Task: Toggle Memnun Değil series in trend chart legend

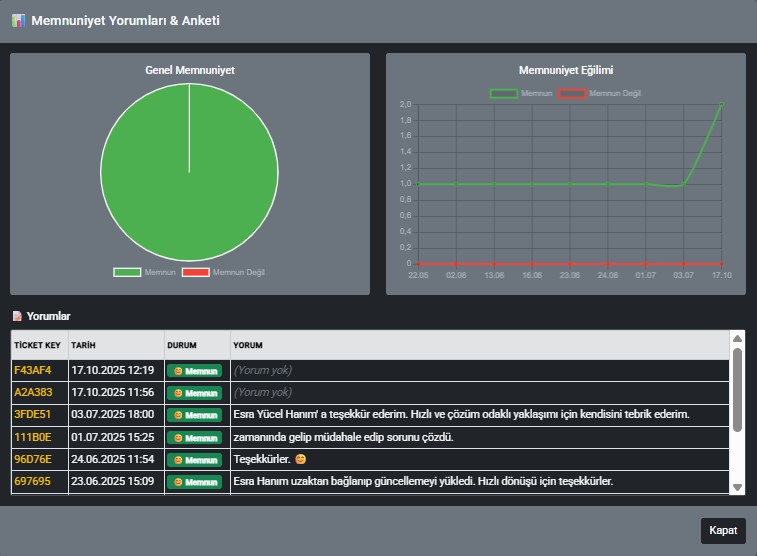Action: click(x=599, y=93)
